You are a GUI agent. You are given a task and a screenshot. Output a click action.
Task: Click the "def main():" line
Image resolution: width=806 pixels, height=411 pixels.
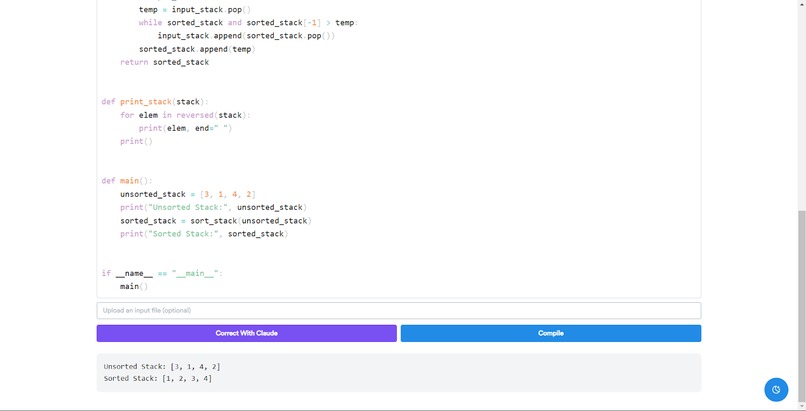127,181
